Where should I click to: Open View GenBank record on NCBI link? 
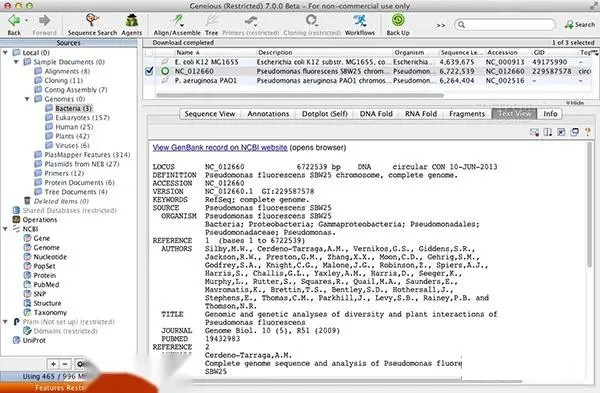pos(220,148)
